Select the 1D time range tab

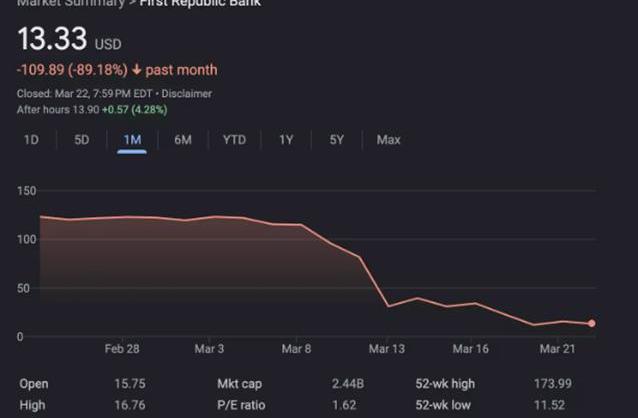(x=31, y=140)
